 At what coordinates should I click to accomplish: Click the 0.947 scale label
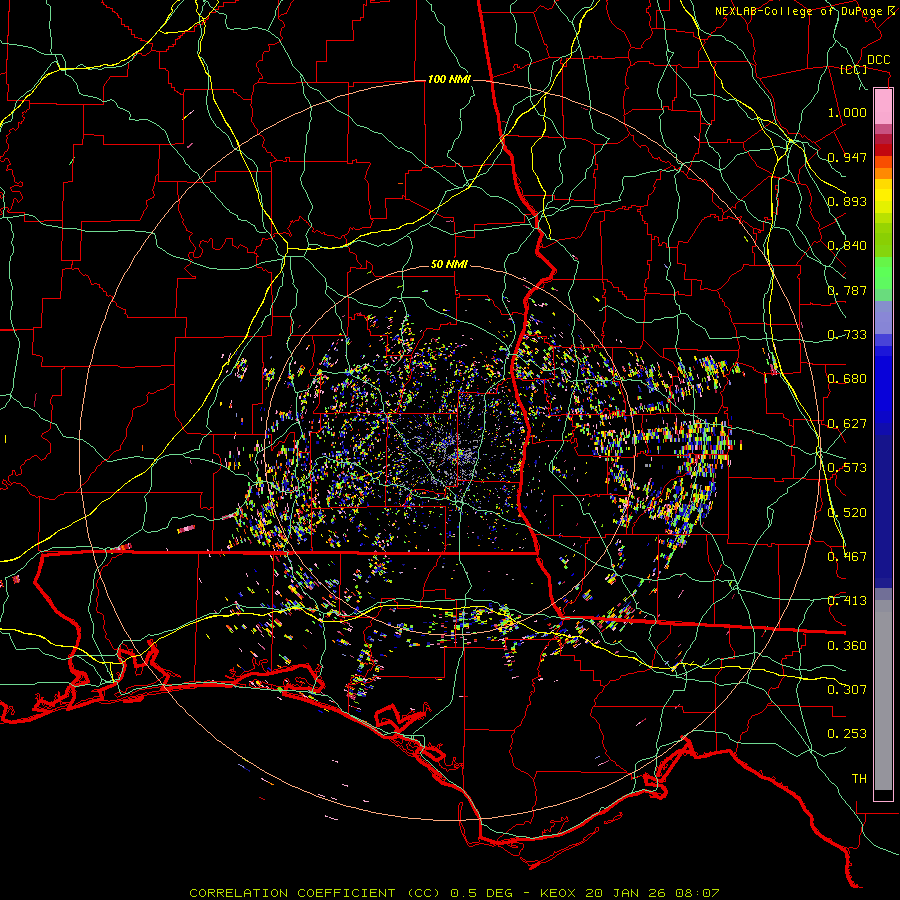[847, 157]
